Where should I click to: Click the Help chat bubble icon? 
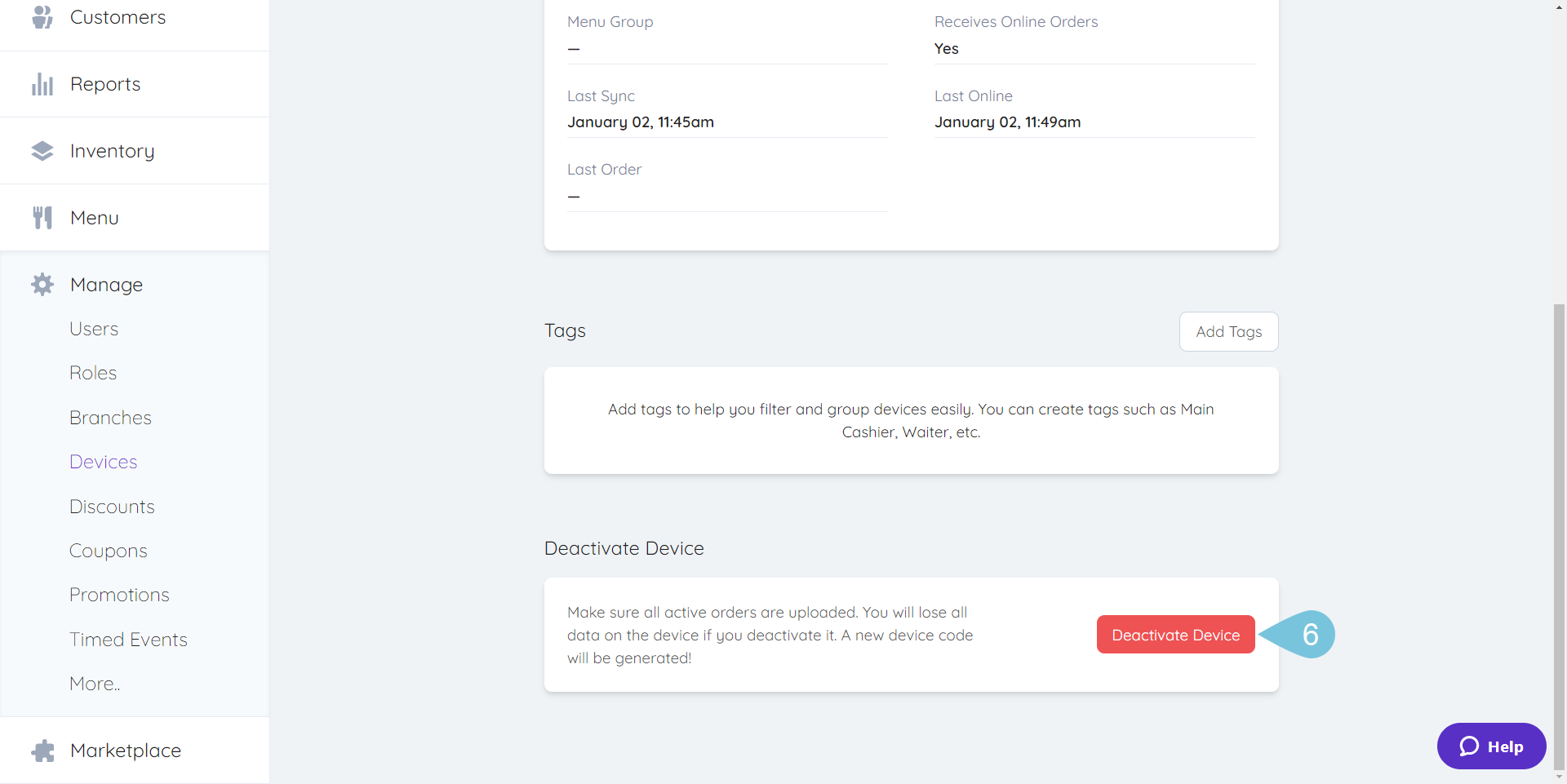(x=1468, y=746)
